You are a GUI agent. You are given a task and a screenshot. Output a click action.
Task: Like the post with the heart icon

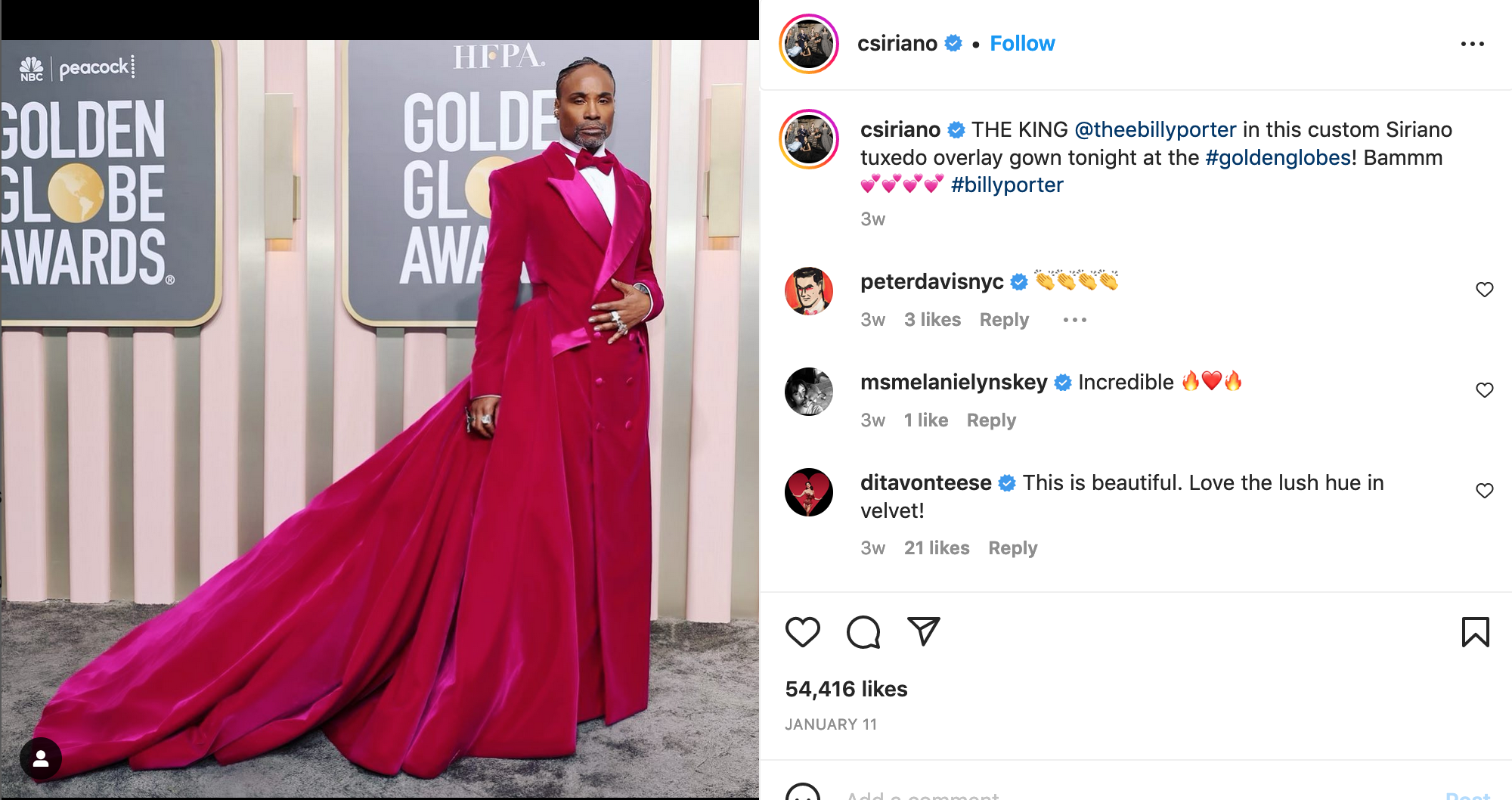(802, 632)
